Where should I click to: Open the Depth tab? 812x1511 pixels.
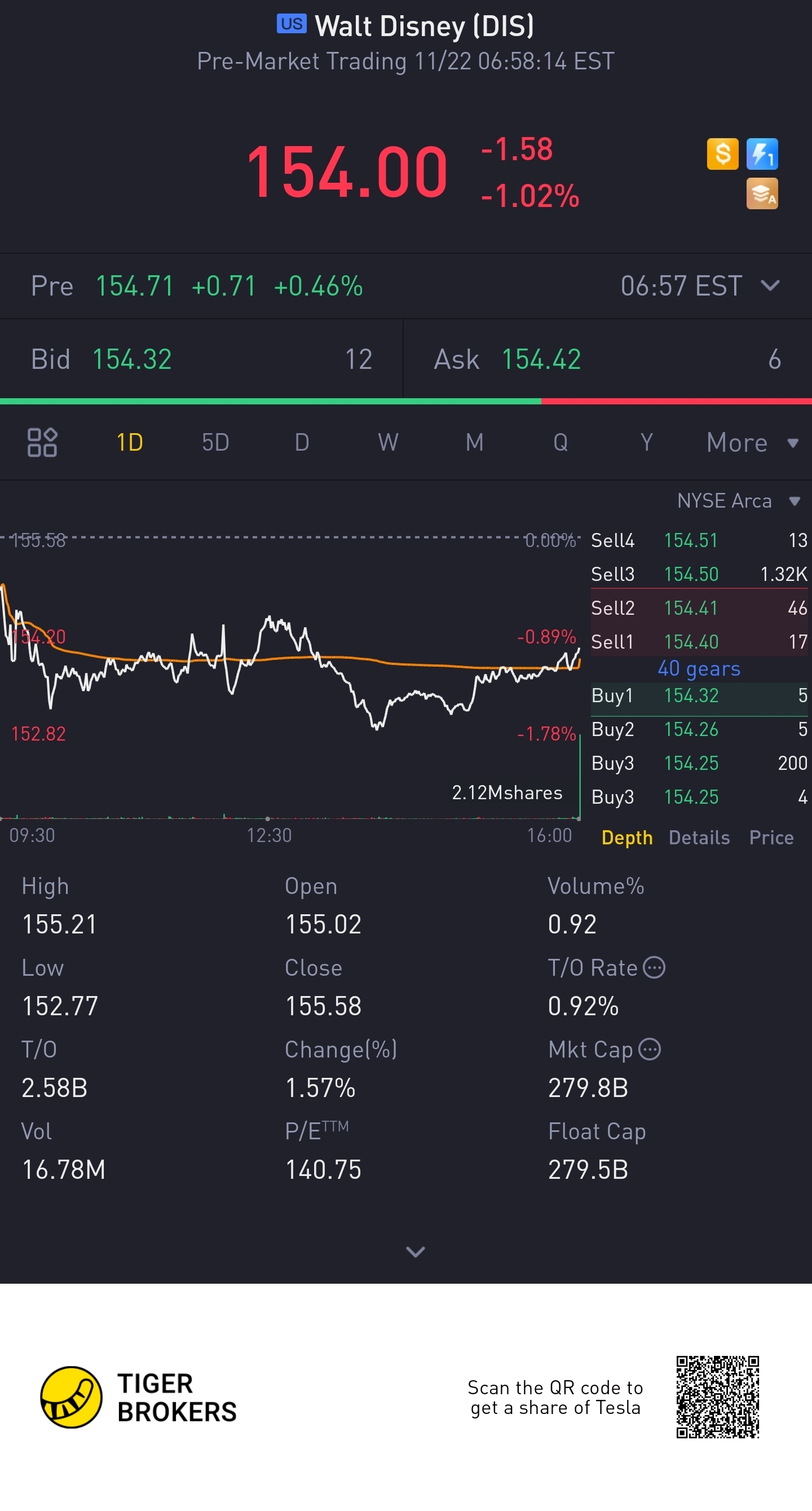click(626, 837)
